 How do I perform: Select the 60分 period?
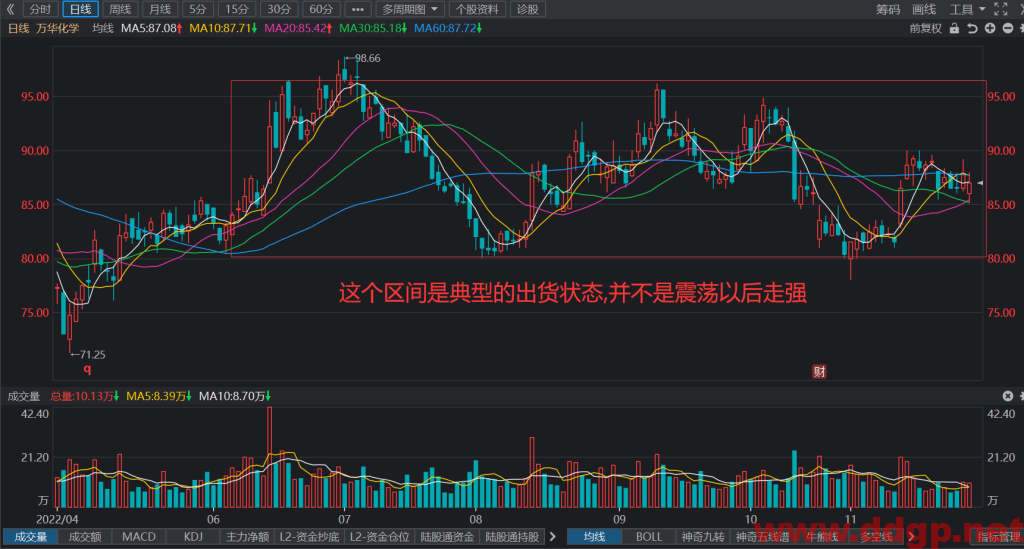pos(321,9)
